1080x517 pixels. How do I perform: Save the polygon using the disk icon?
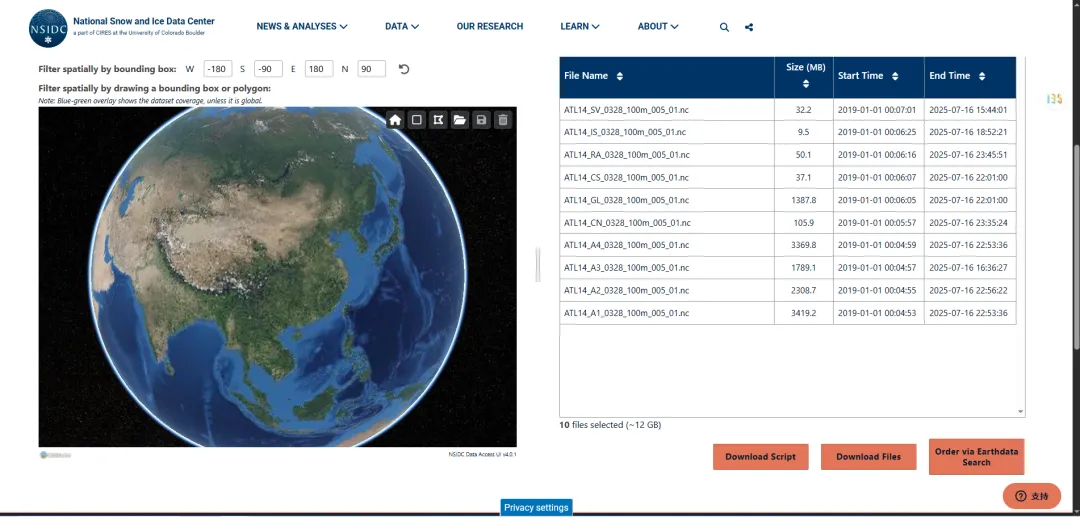coord(481,120)
